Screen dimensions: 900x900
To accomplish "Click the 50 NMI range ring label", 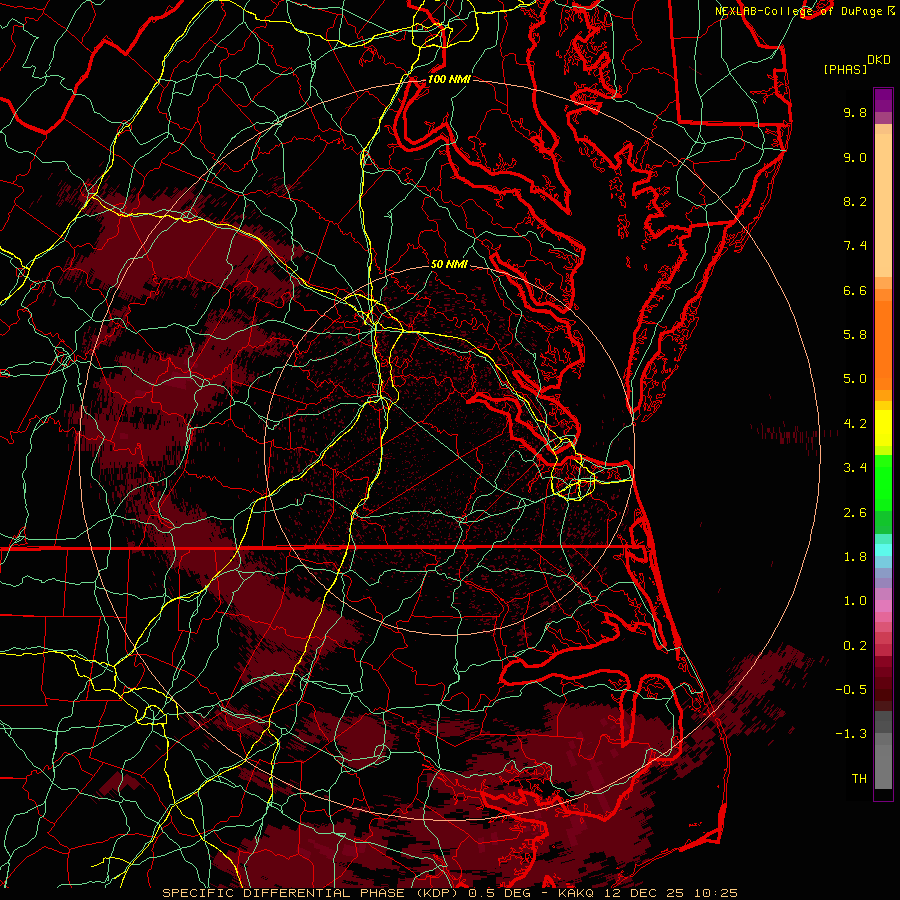I will (449, 264).
